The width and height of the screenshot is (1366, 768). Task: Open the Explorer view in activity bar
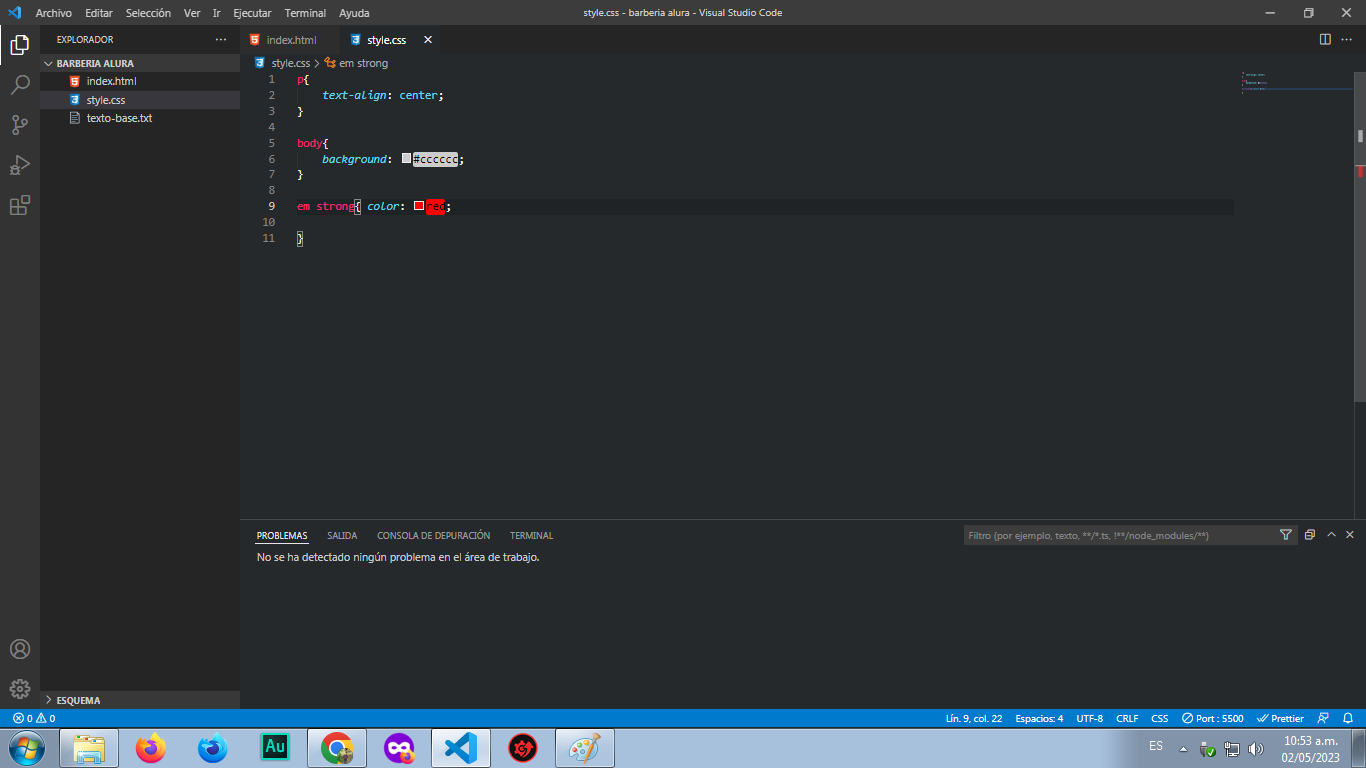[x=20, y=45]
